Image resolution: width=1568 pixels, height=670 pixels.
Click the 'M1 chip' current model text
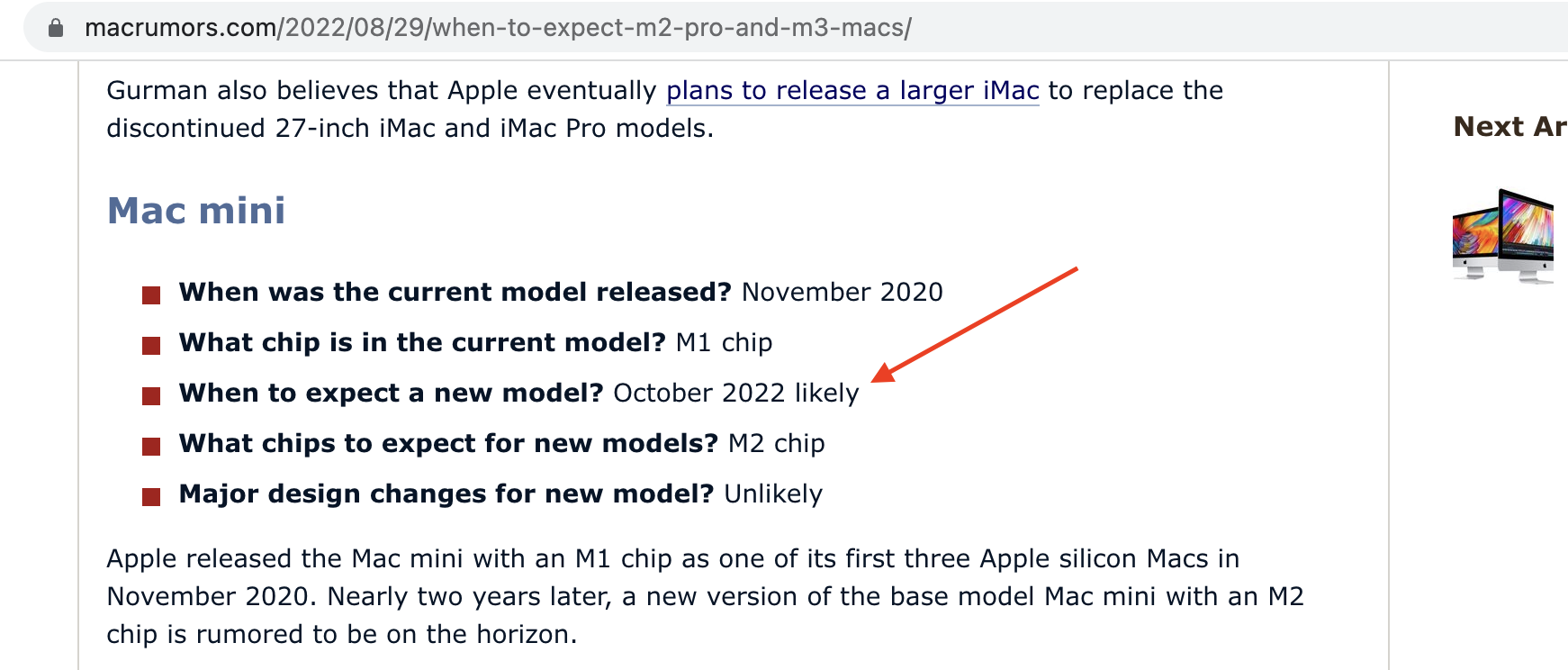(724, 343)
